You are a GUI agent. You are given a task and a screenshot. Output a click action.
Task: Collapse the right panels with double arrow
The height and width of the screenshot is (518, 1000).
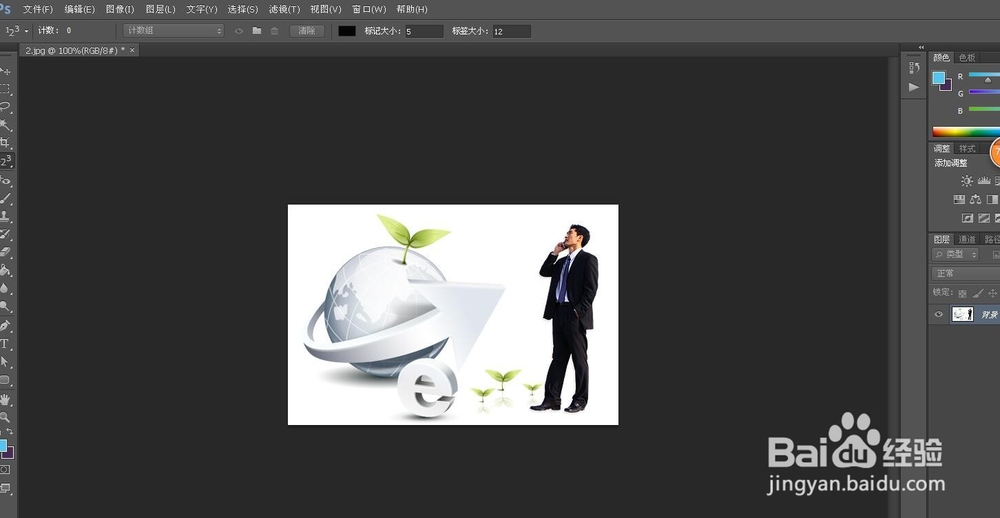921,47
